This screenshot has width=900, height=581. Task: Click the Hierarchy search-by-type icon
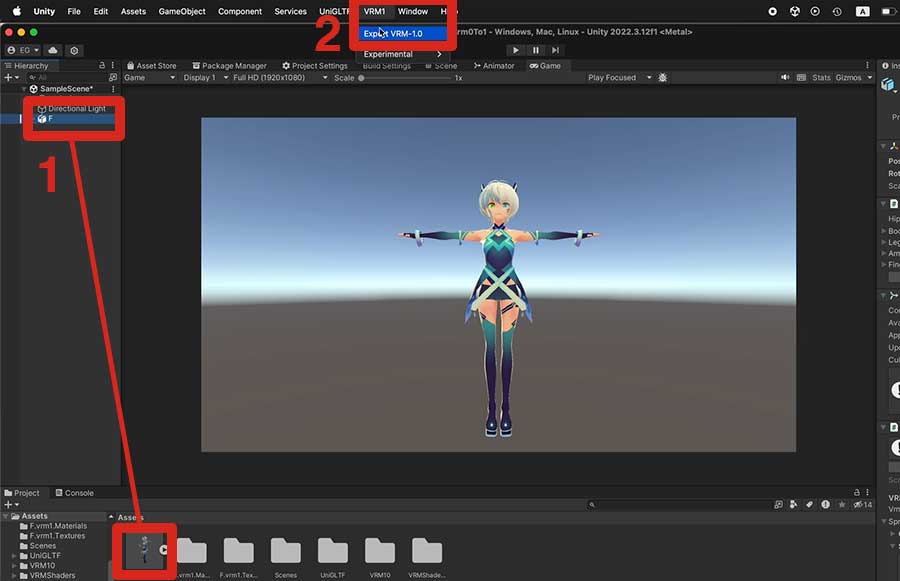112,77
